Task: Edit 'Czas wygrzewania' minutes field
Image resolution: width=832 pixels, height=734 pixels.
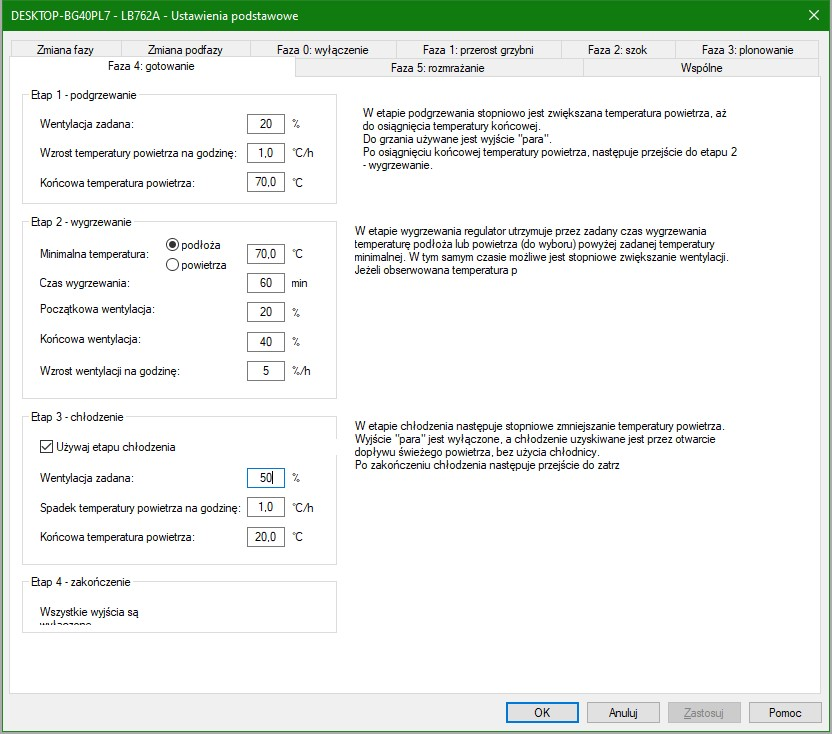Action: [266, 283]
